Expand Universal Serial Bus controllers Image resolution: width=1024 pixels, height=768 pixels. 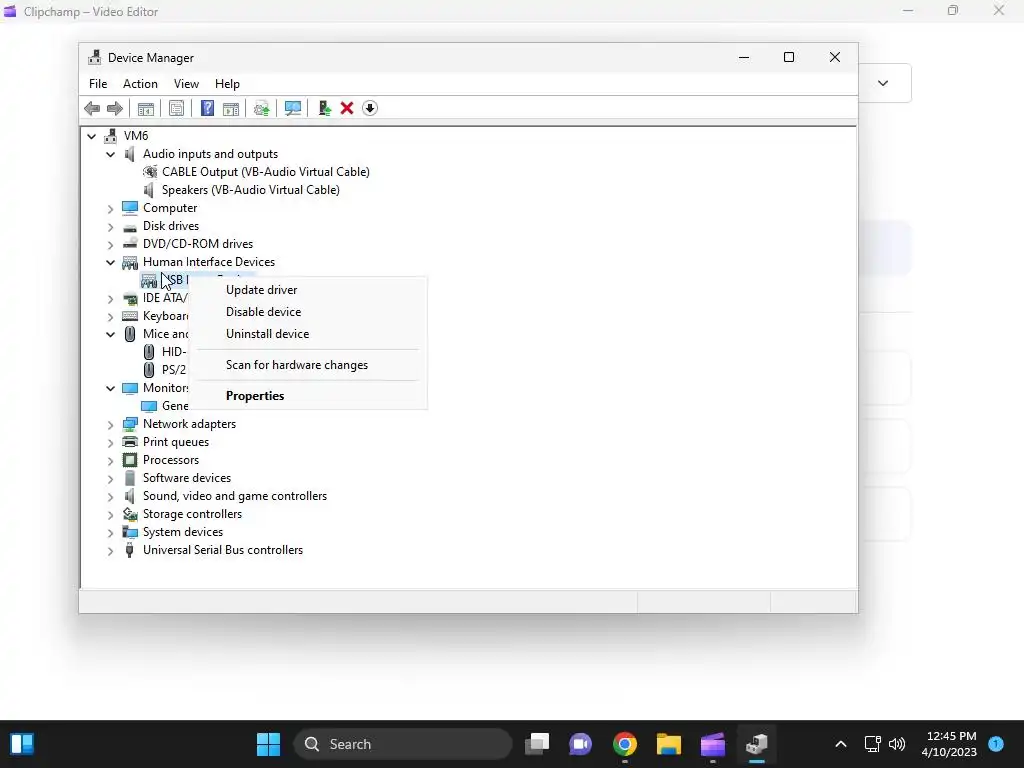(x=110, y=551)
